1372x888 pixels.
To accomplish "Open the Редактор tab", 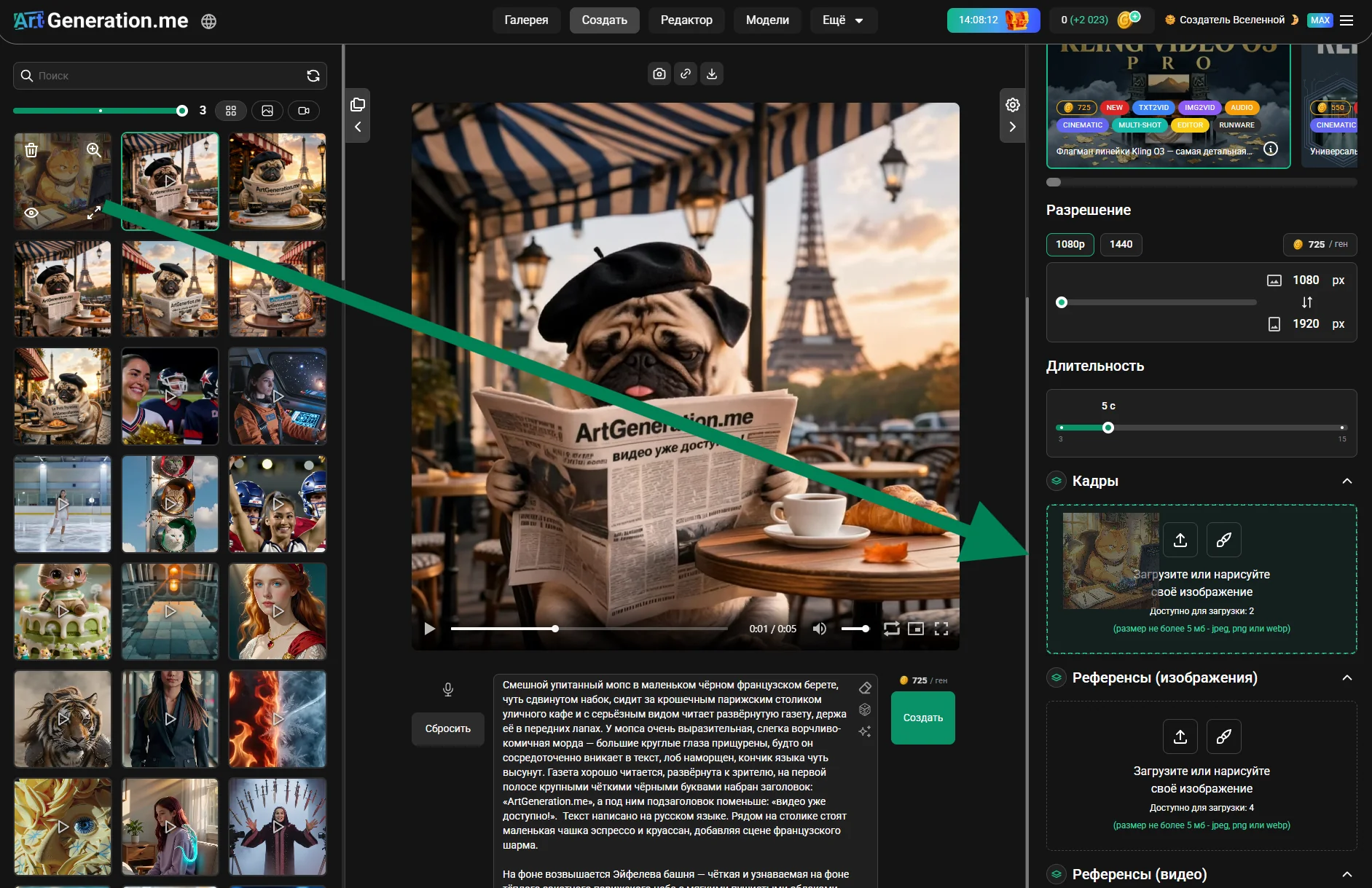I will pos(686,20).
